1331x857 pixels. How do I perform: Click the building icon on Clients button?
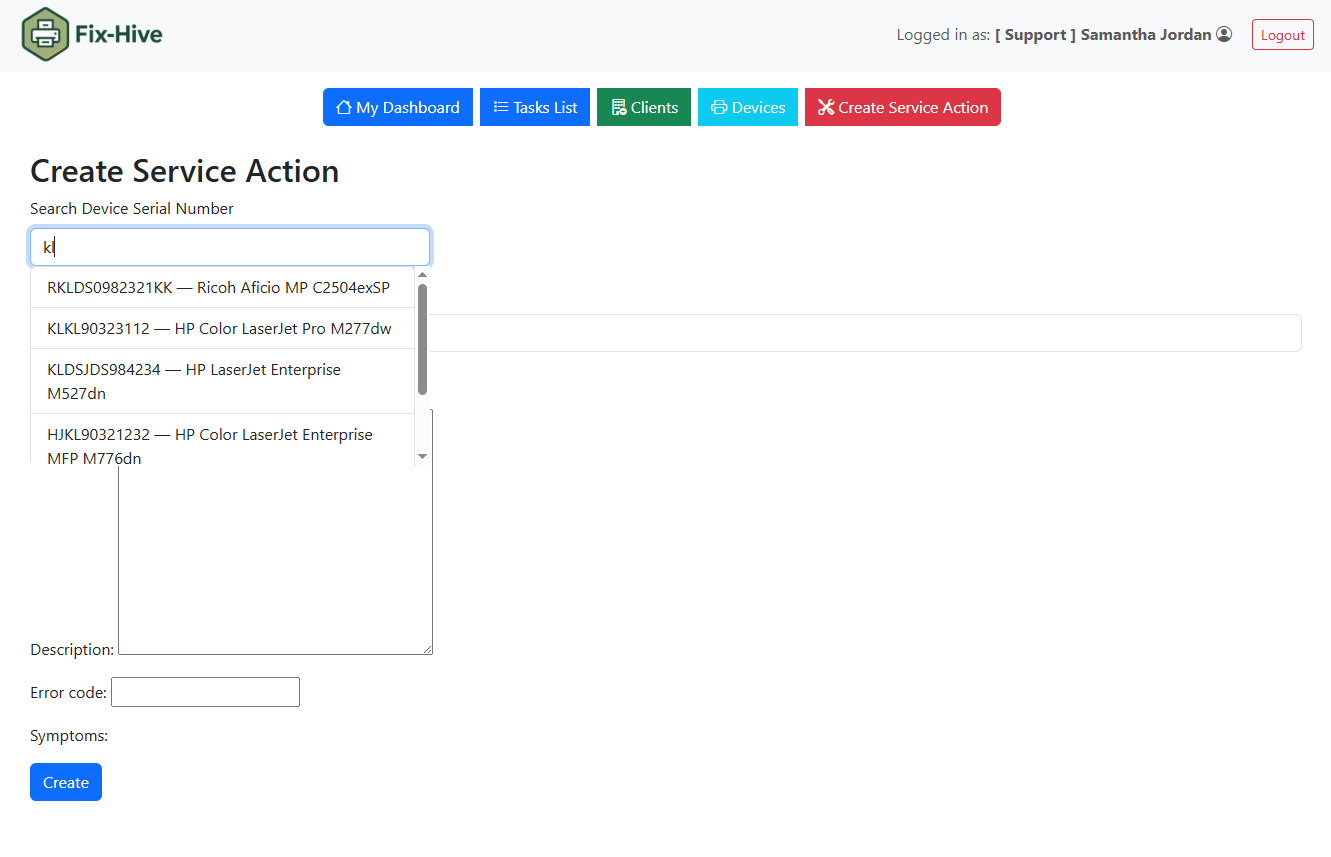coord(619,108)
